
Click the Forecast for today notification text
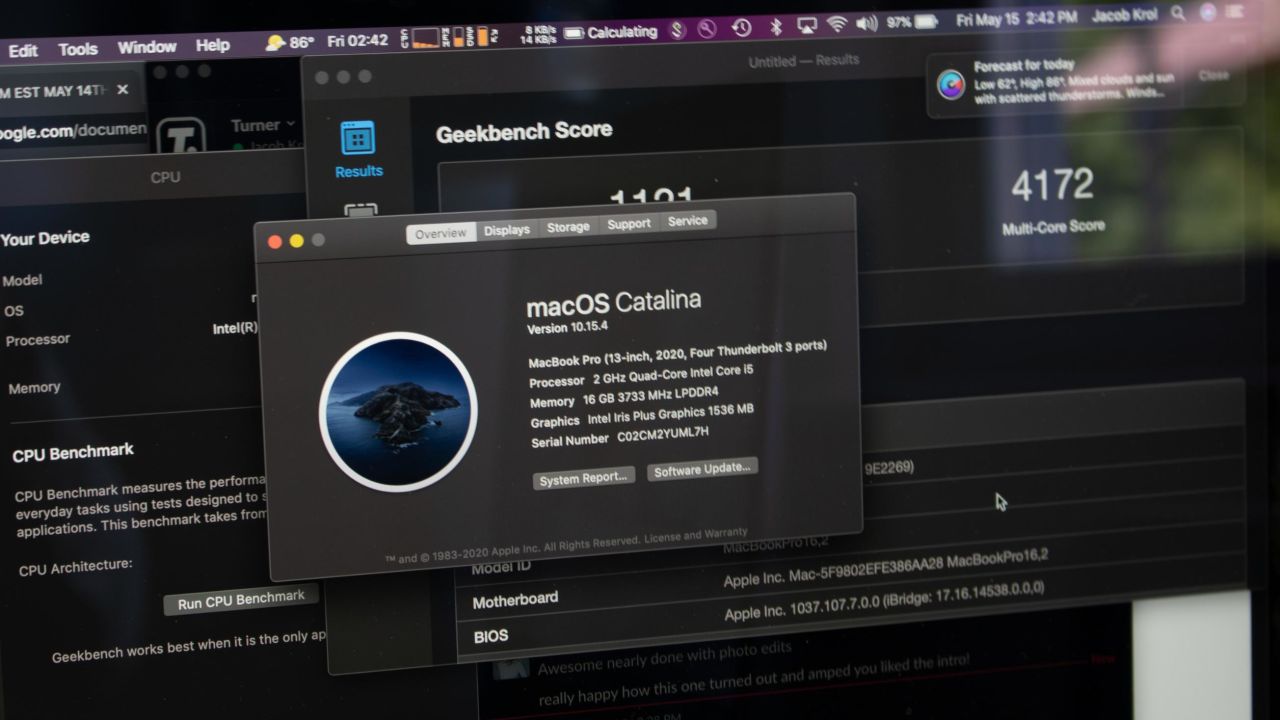tap(1074, 81)
